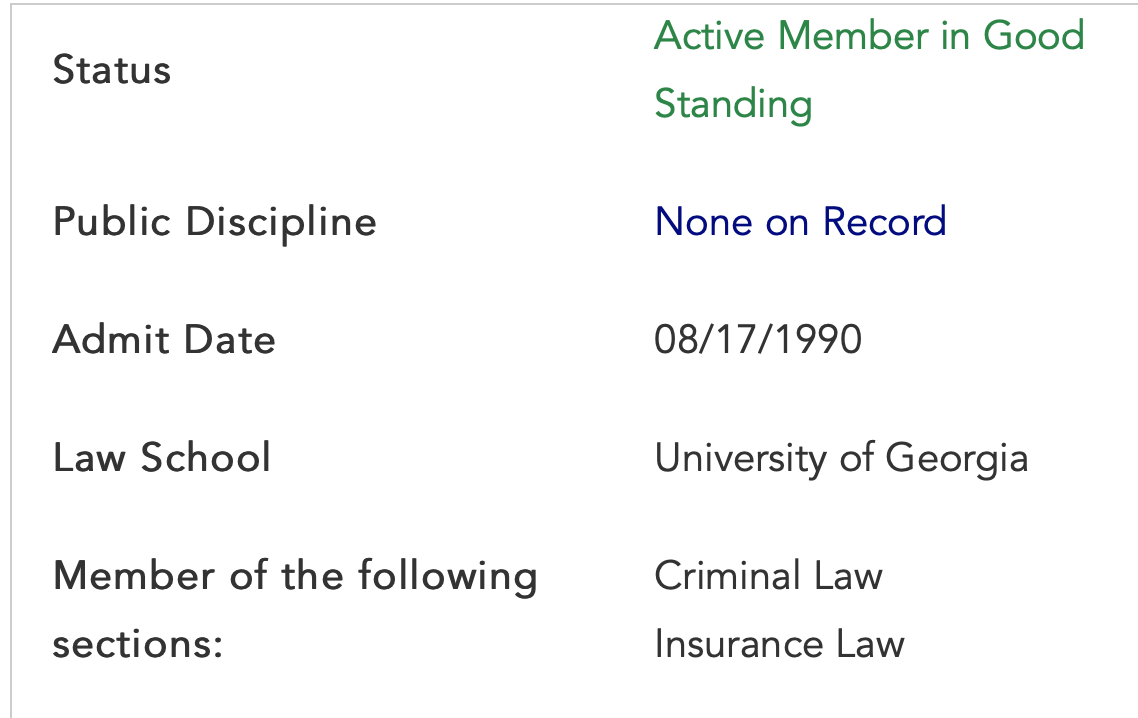Click the word sections: in the label

coord(138,645)
